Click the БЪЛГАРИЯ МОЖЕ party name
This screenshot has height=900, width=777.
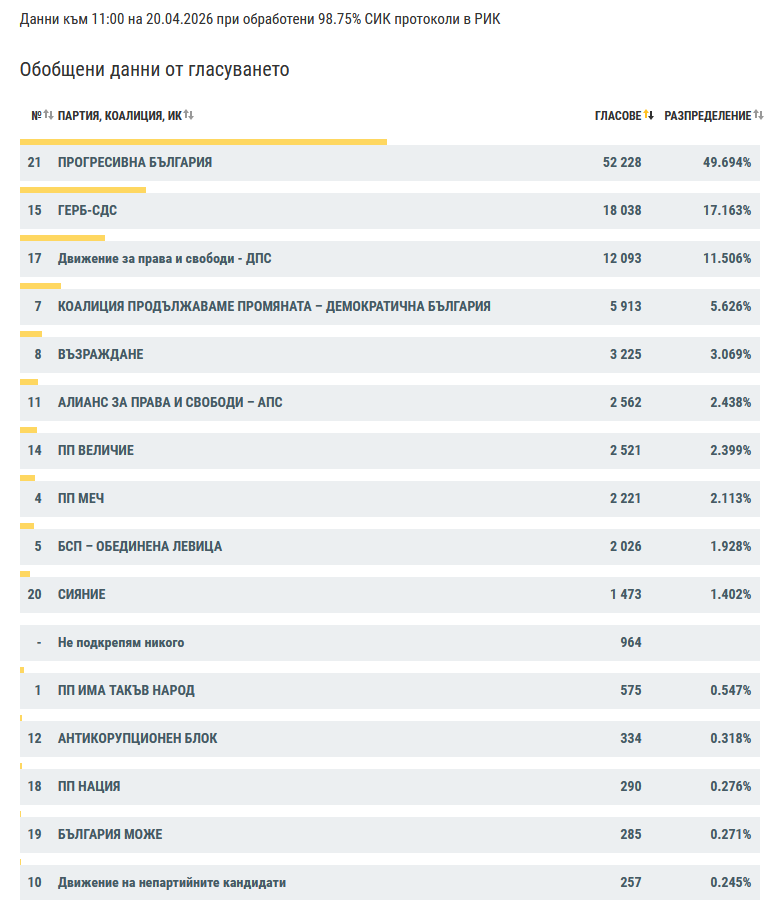[x=110, y=834]
